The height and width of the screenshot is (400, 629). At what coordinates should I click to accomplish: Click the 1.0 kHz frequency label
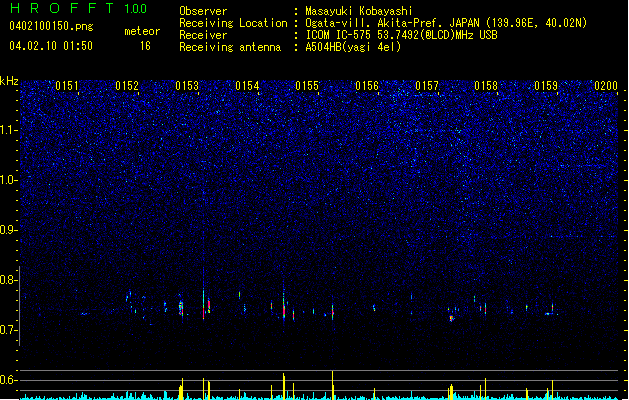8,180
